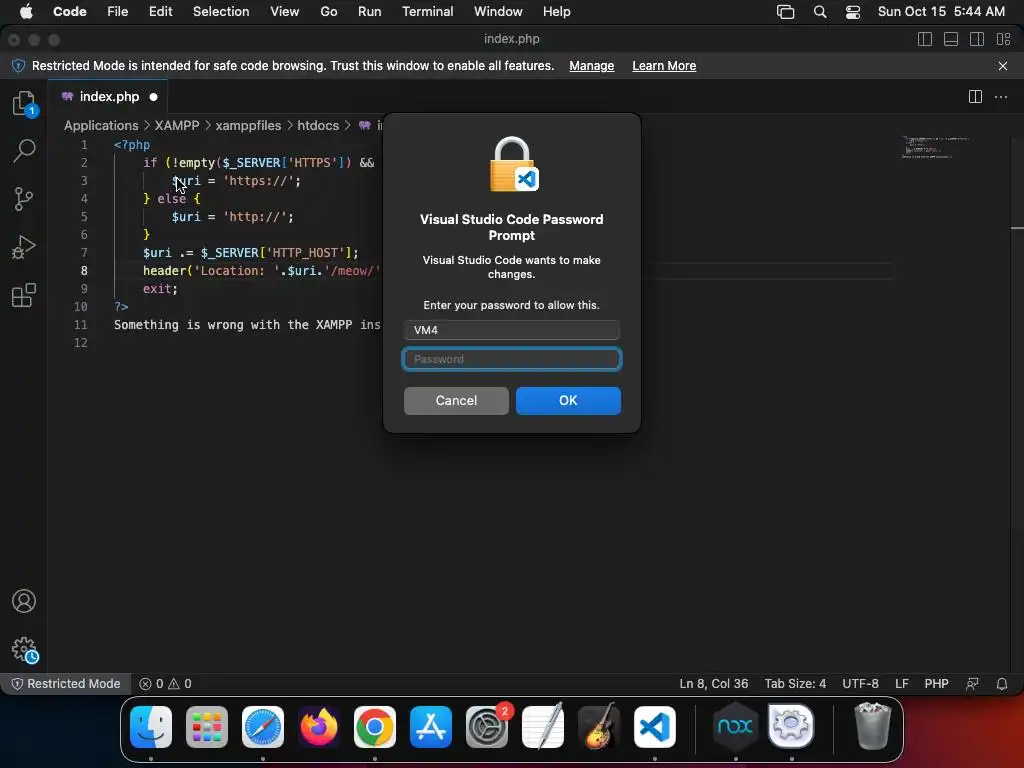The width and height of the screenshot is (1024, 768).
Task: Click xamppfiles breadcrumb segment
Action: pos(248,125)
